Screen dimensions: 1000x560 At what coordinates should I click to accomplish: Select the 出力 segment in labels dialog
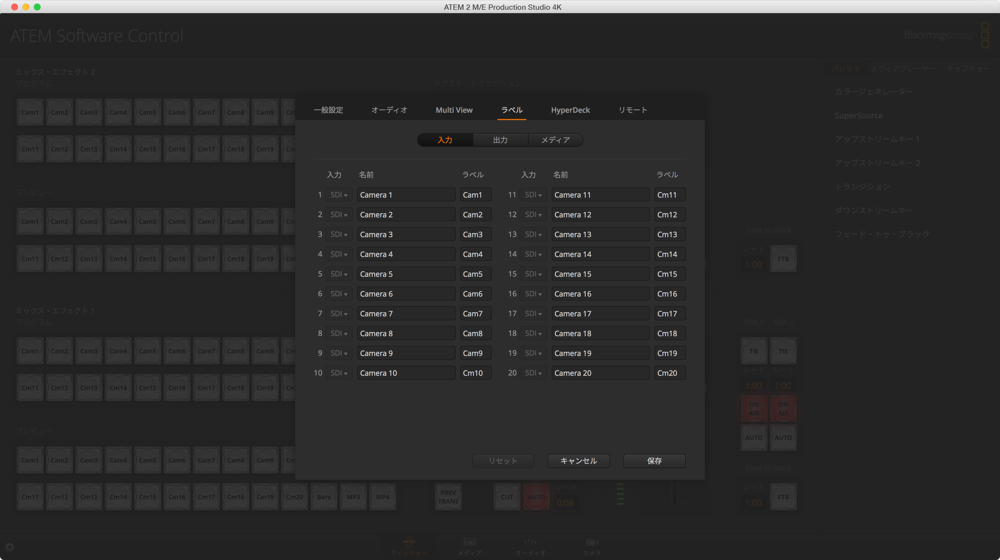coord(501,140)
